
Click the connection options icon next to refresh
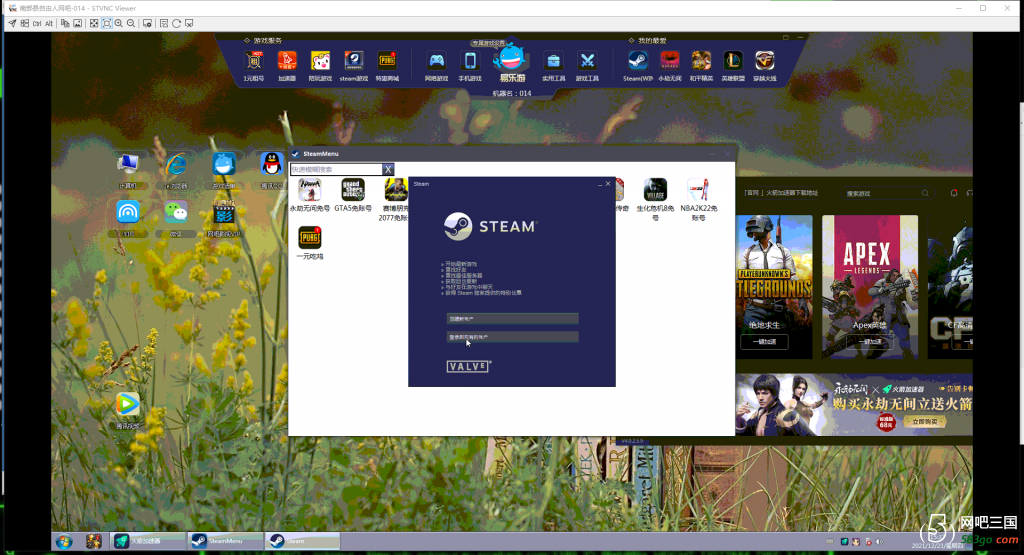coord(189,24)
